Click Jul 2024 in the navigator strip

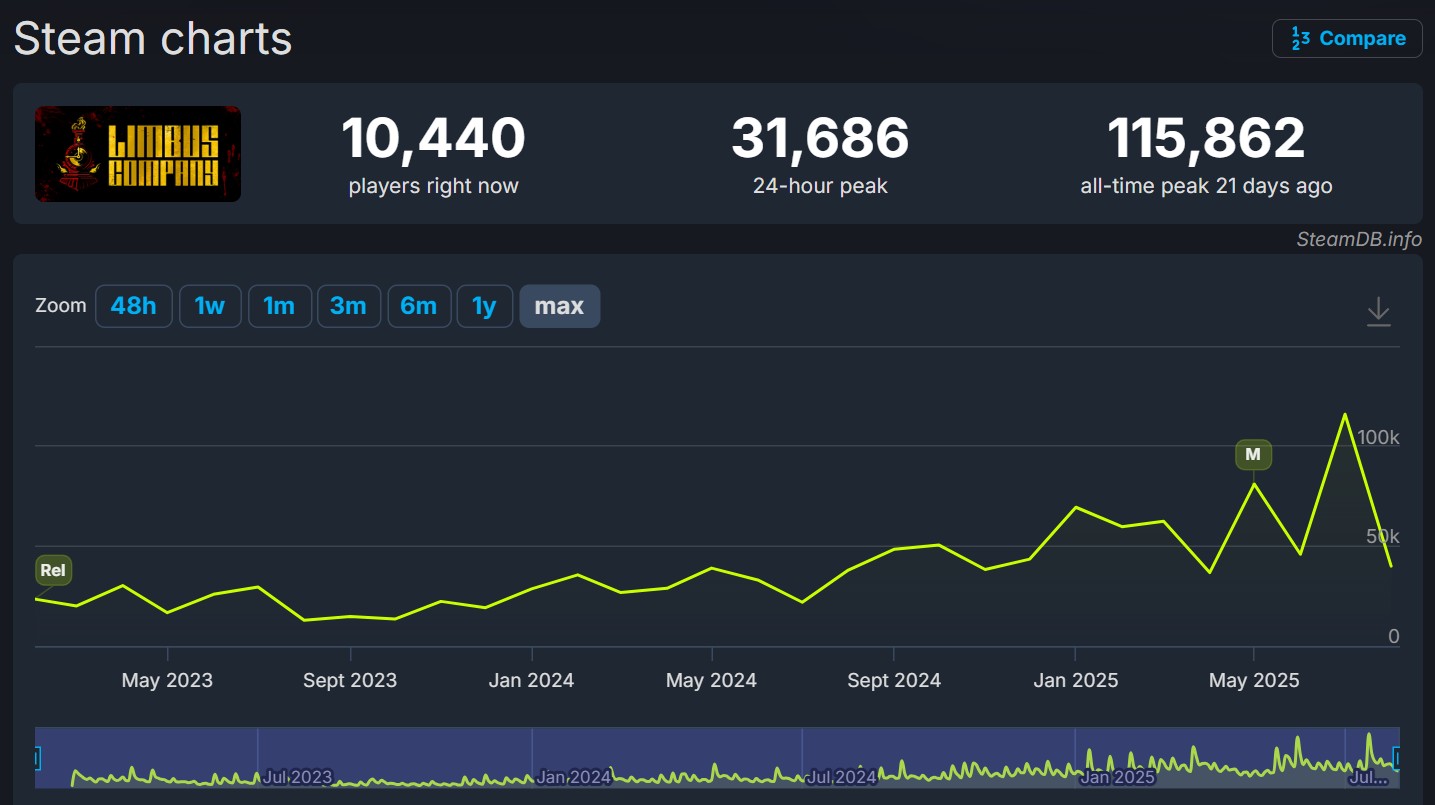[842, 777]
